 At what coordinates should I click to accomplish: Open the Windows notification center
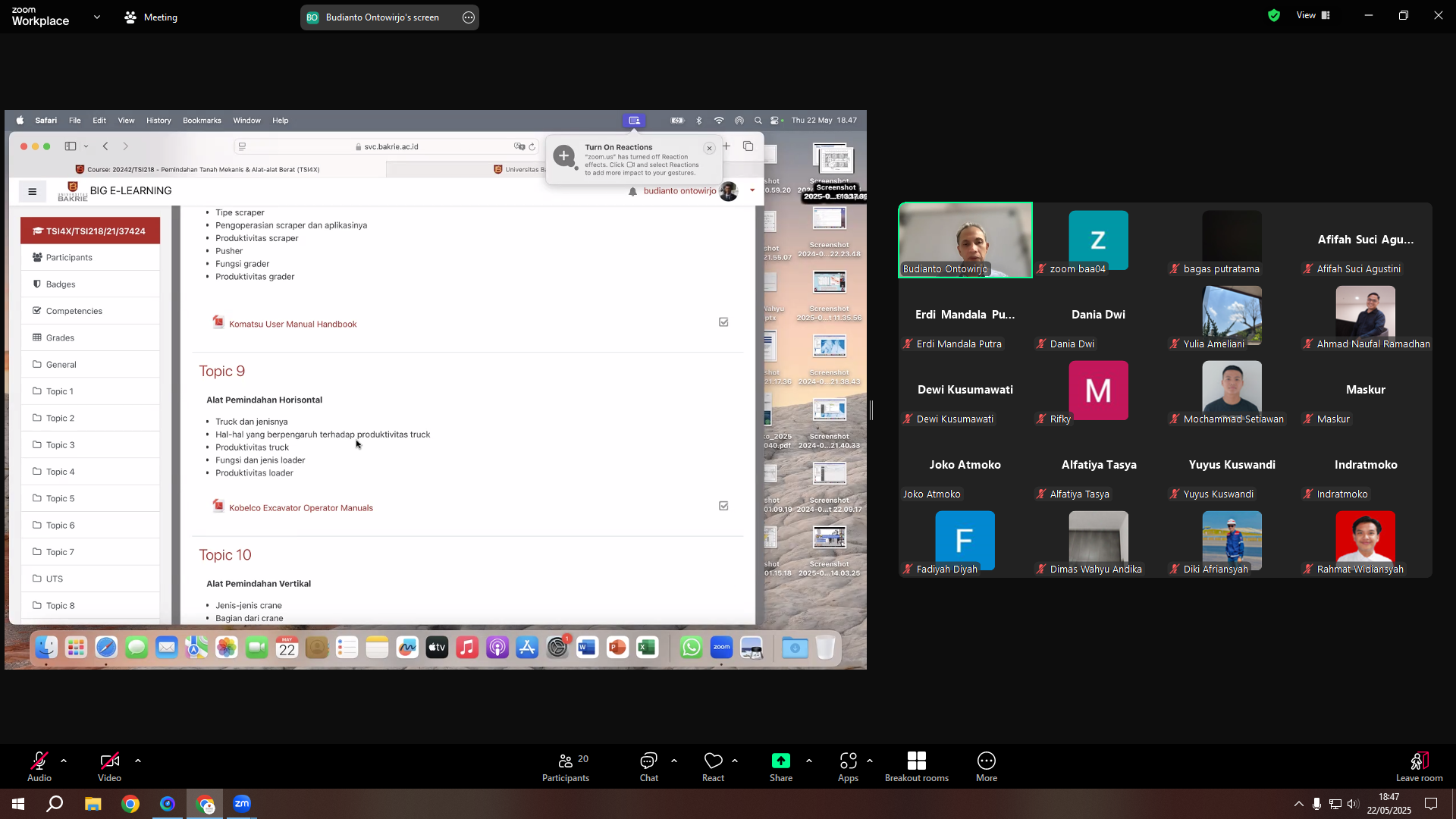pos(1431,804)
